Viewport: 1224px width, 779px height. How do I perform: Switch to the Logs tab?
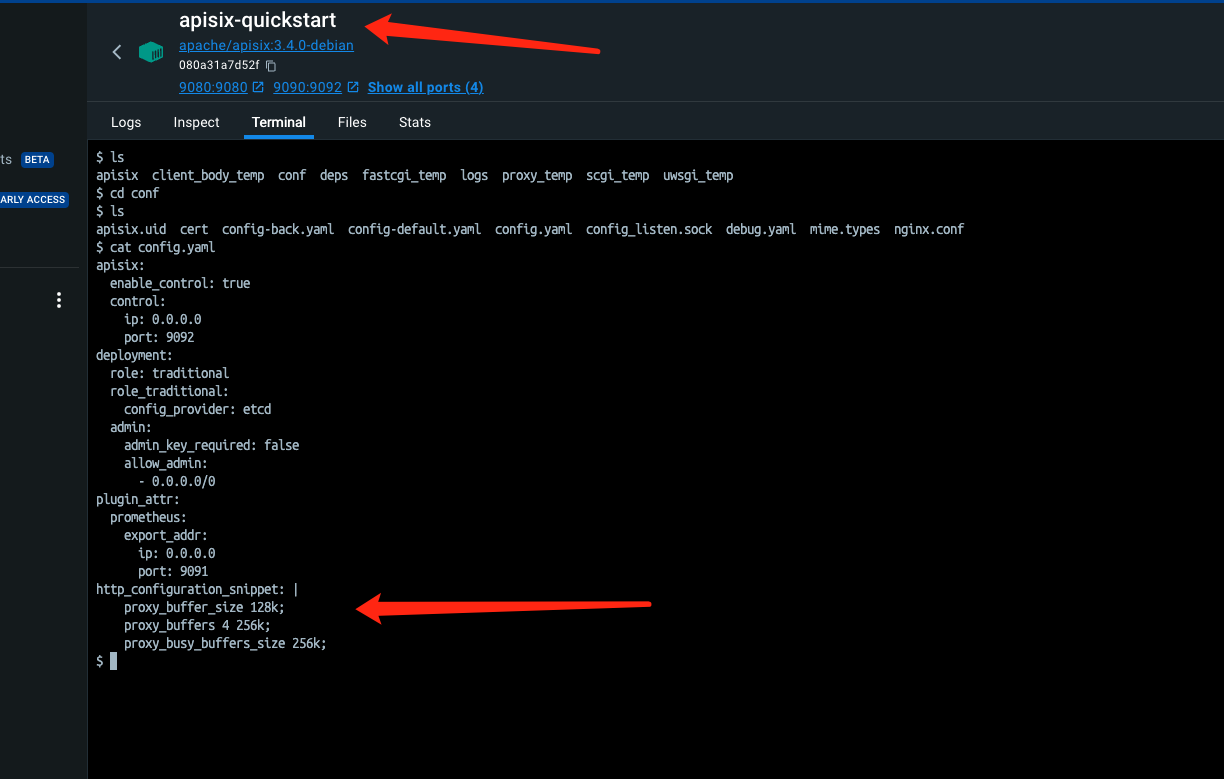tap(126, 122)
